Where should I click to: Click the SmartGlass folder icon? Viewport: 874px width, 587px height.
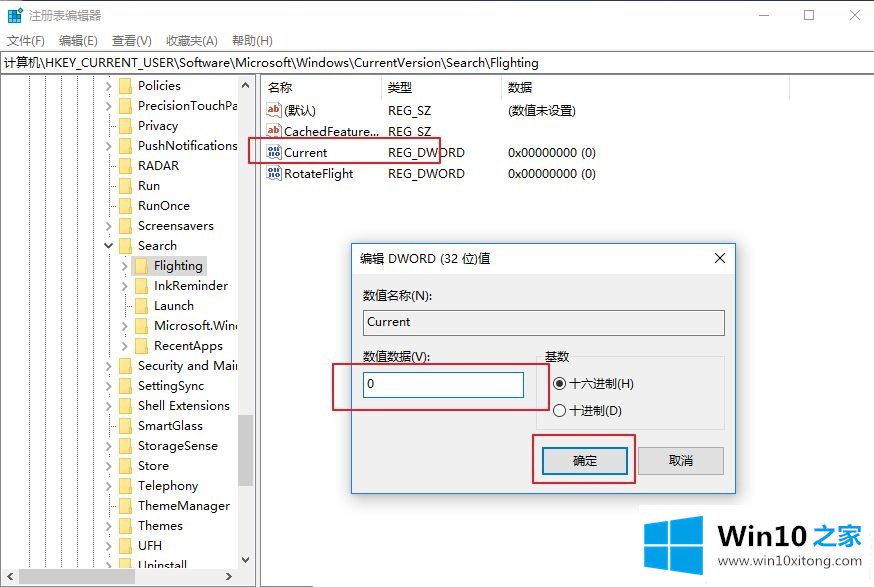pos(126,426)
